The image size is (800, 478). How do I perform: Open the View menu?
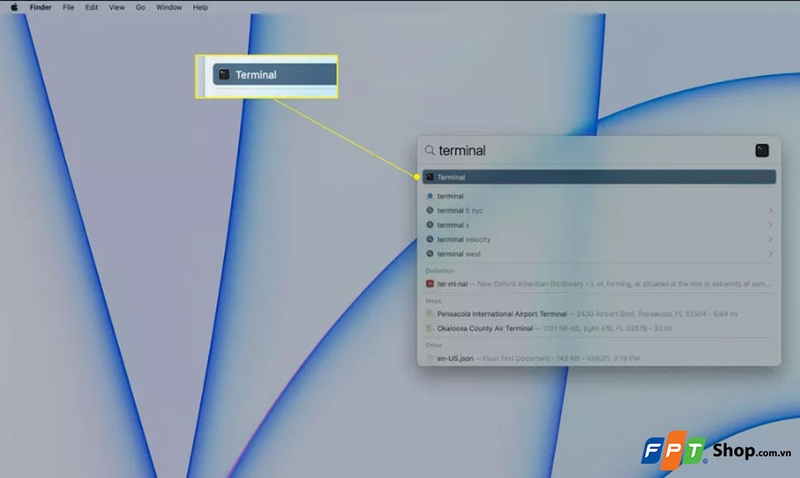tap(116, 7)
